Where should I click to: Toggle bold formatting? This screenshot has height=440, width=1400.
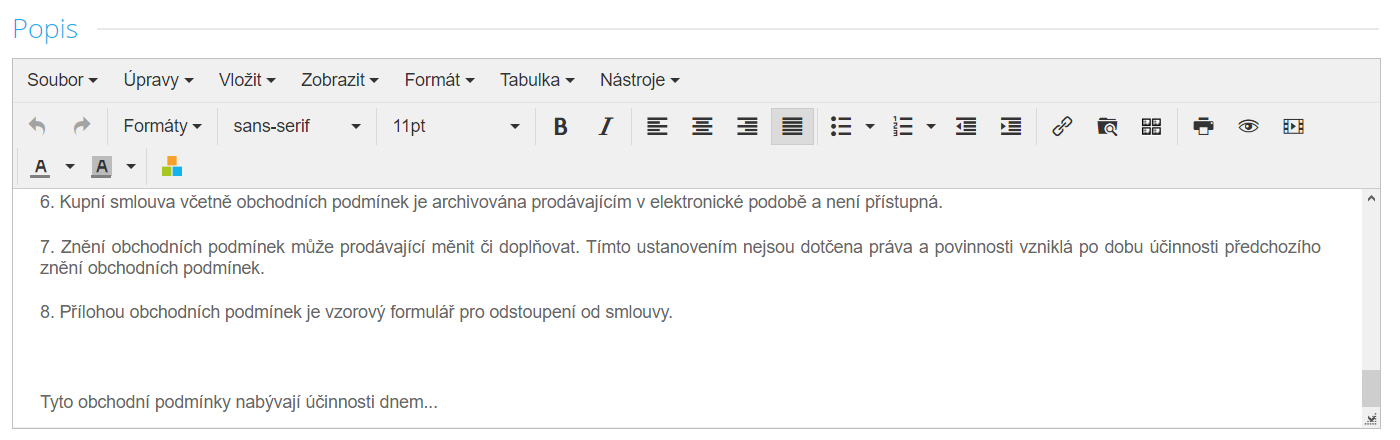(560, 126)
